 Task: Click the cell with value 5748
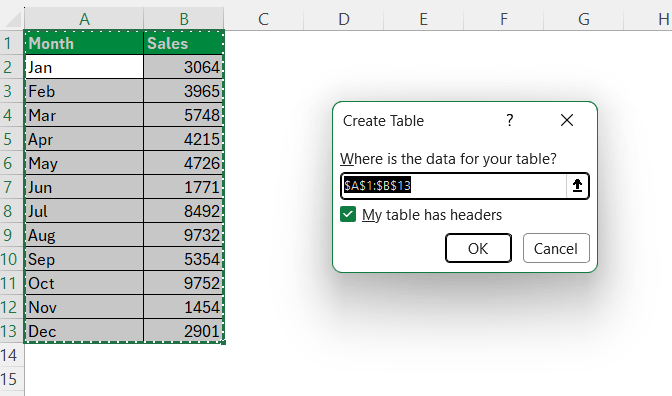click(x=184, y=115)
